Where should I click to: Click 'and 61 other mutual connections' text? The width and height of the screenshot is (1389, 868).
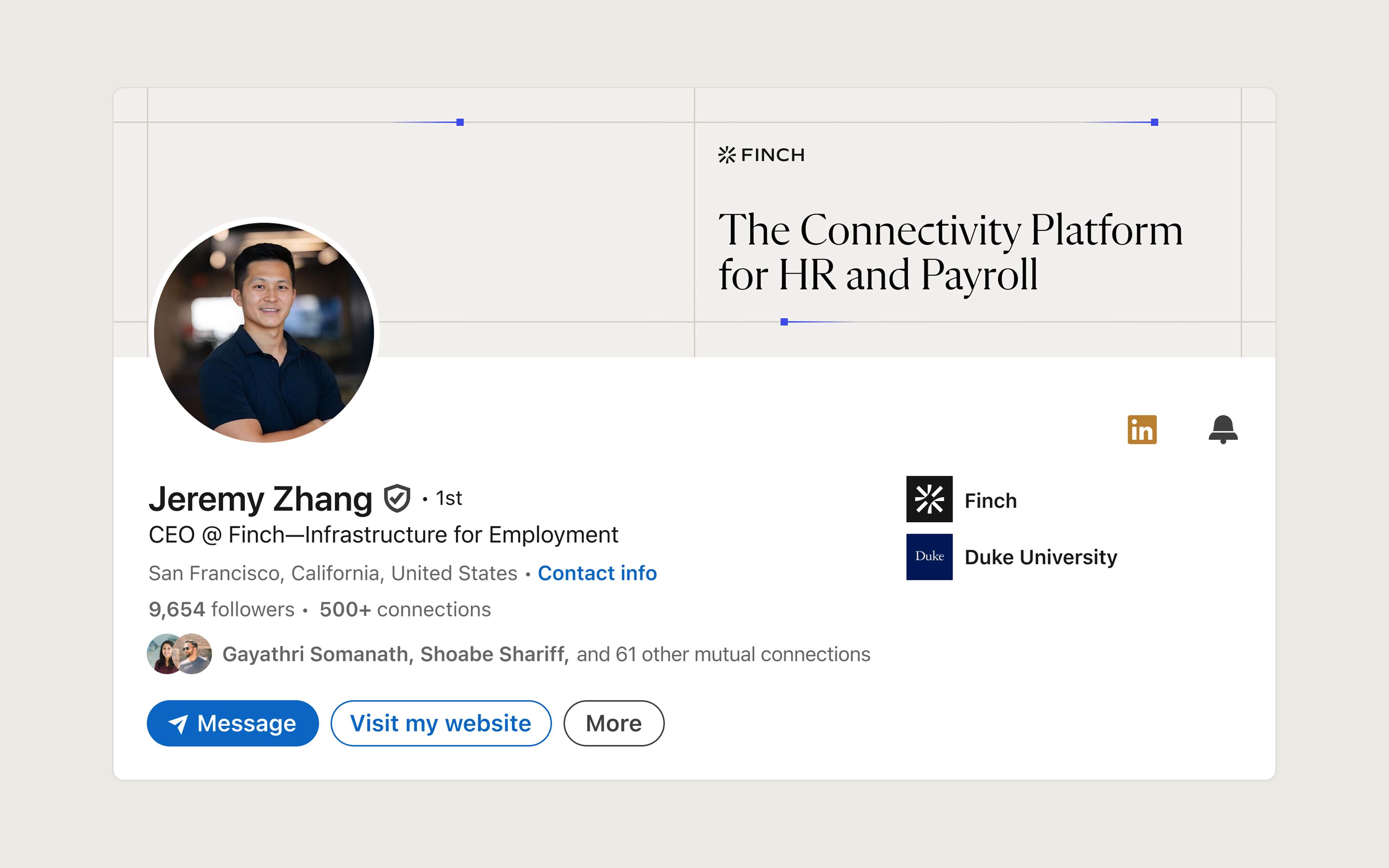[723, 655]
